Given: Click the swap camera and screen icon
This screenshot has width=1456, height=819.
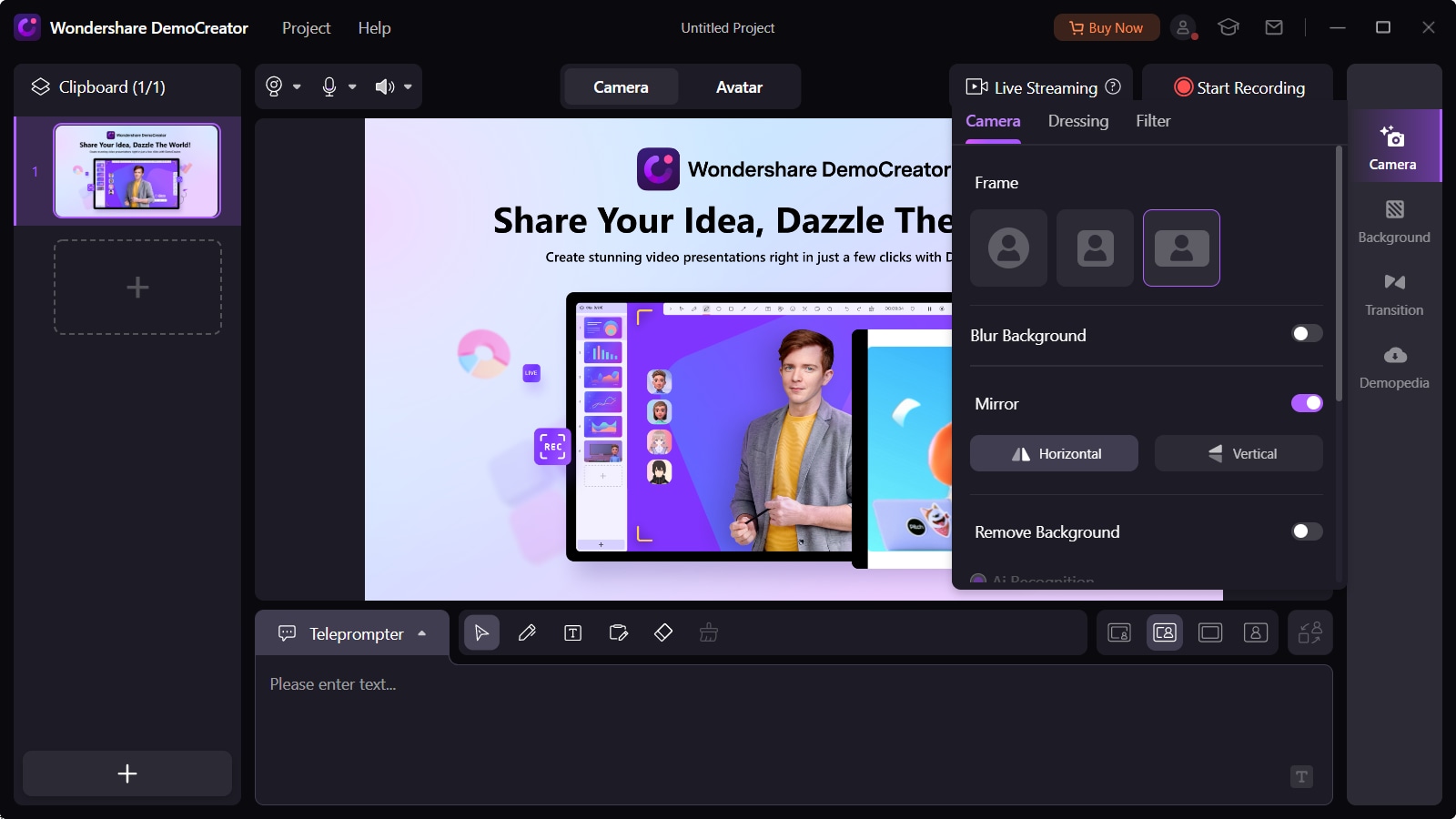Looking at the screenshot, I should 1310,632.
